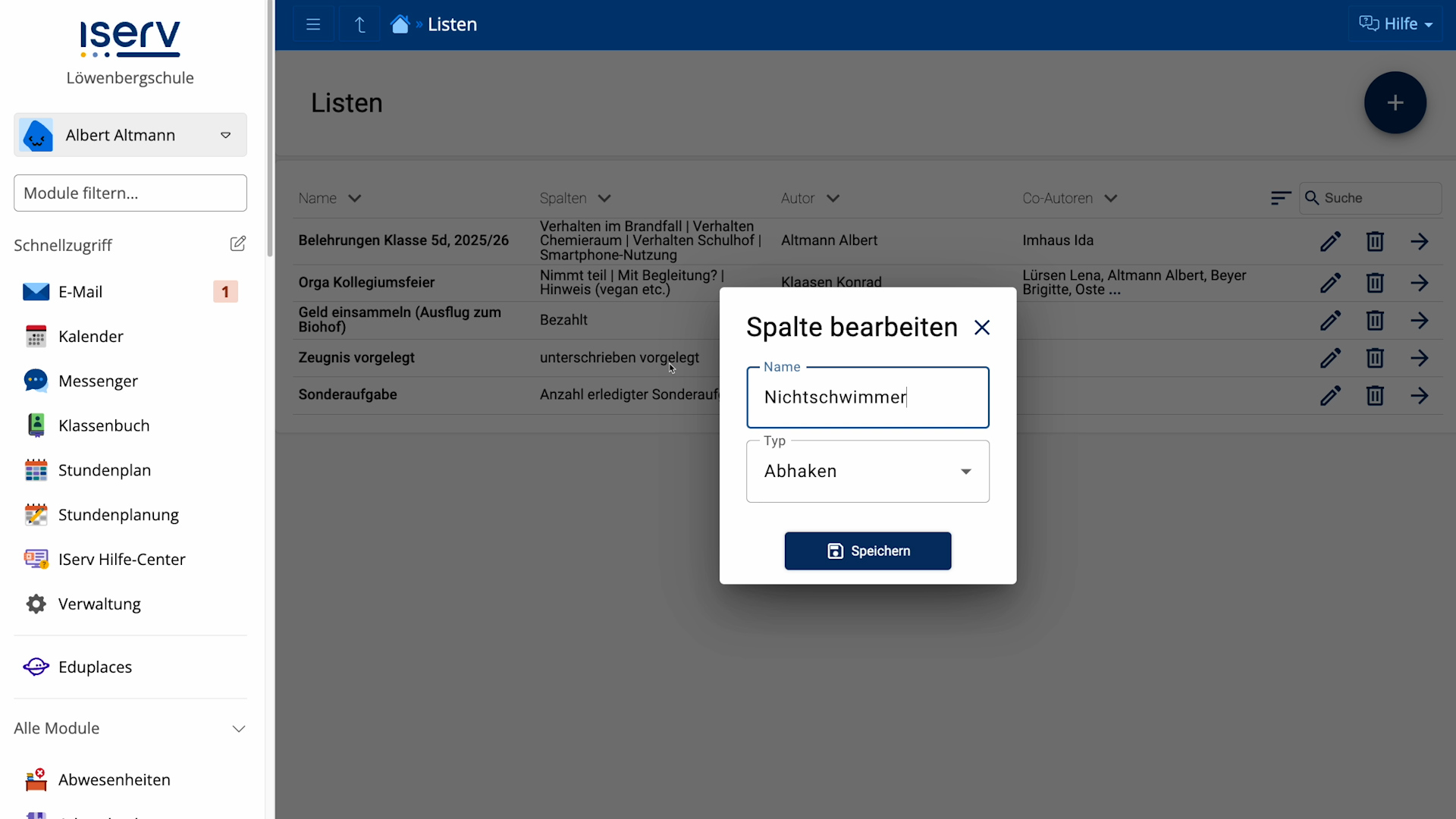The width and height of the screenshot is (1456, 819).
Task: Expand the Albert Altmann profile menu
Action: pyautogui.click(x=225, y=135)
